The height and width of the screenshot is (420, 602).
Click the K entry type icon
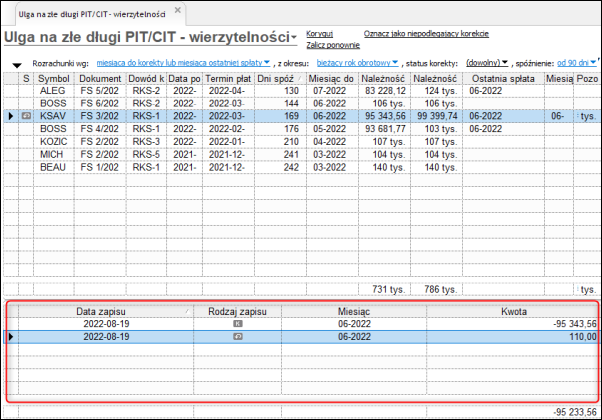coord(238,324)
